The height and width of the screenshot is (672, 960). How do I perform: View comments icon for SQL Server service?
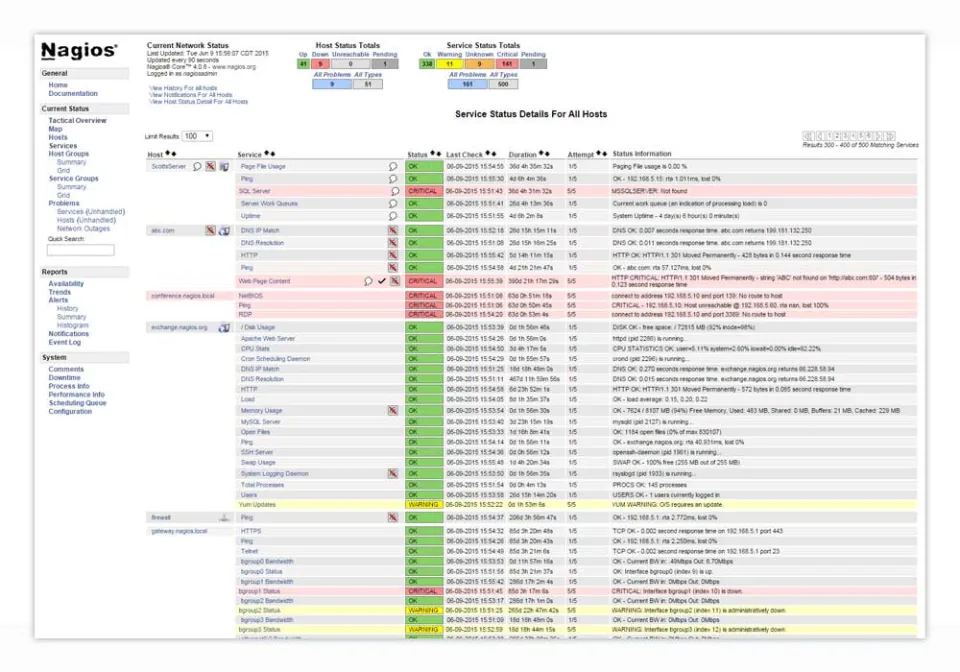(x=395, y=191)
